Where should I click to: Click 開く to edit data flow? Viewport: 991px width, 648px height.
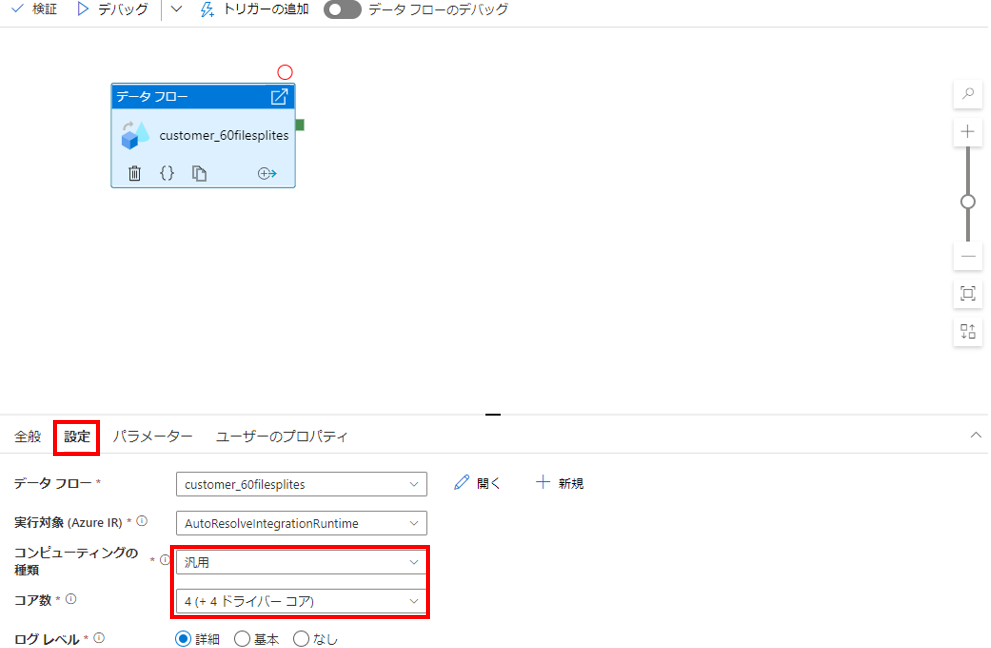pos(477,483)
